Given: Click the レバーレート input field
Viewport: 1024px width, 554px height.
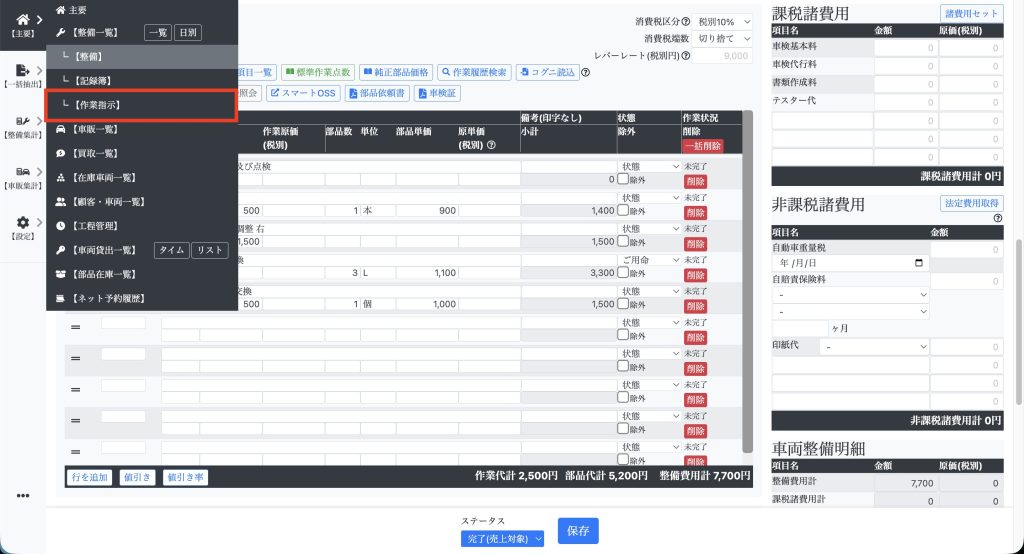Looking at the screenshot, I should coord(723,56).
